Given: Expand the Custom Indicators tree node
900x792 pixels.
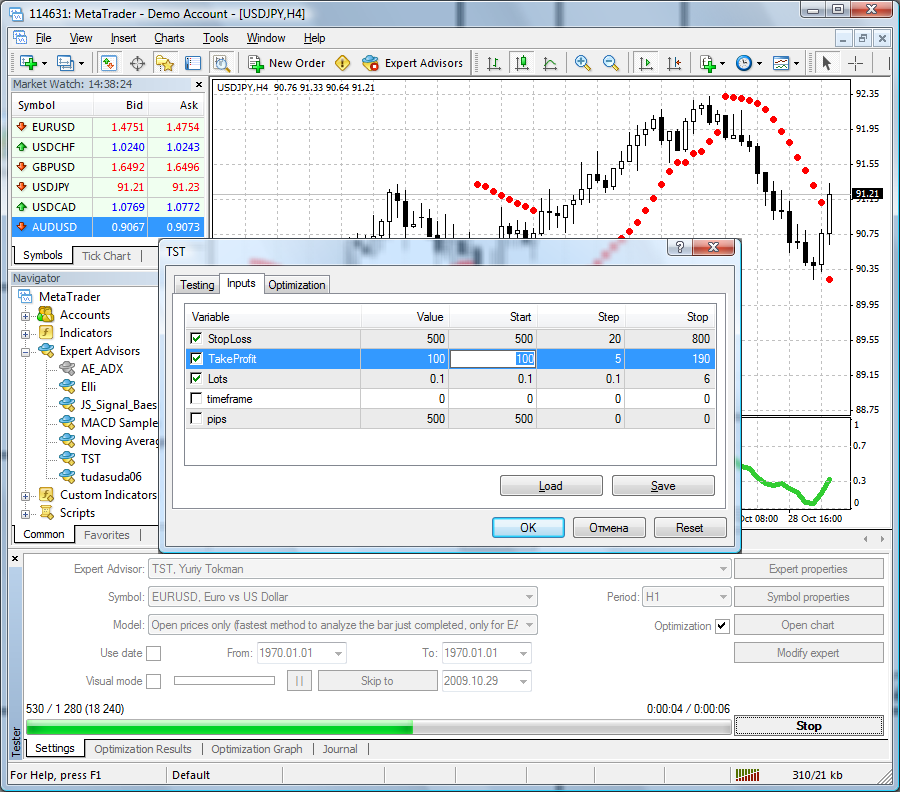Looking at the screenshot, I should pyautogui.click(x=25, y=496).
